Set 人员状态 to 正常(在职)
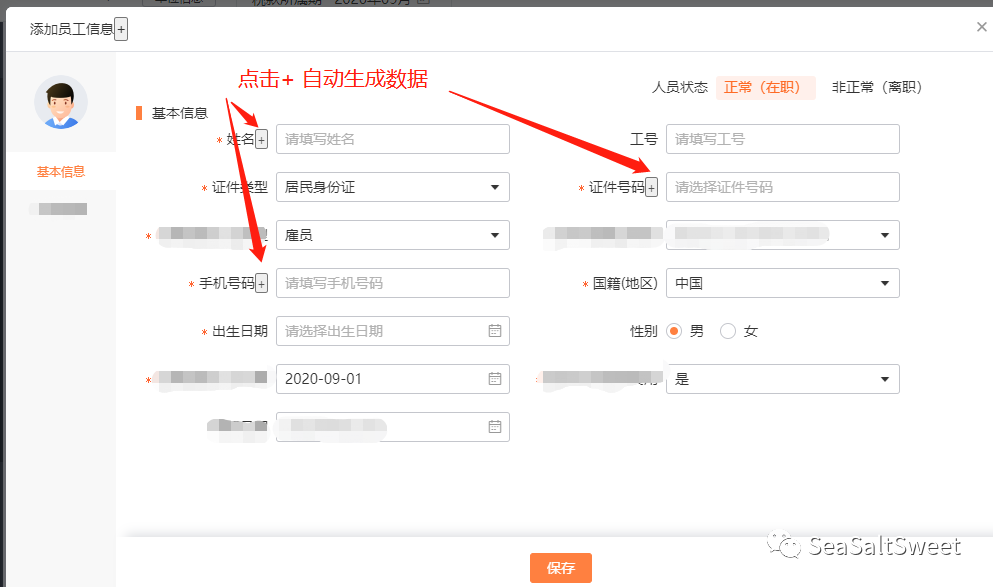 [x=765, y=87]
